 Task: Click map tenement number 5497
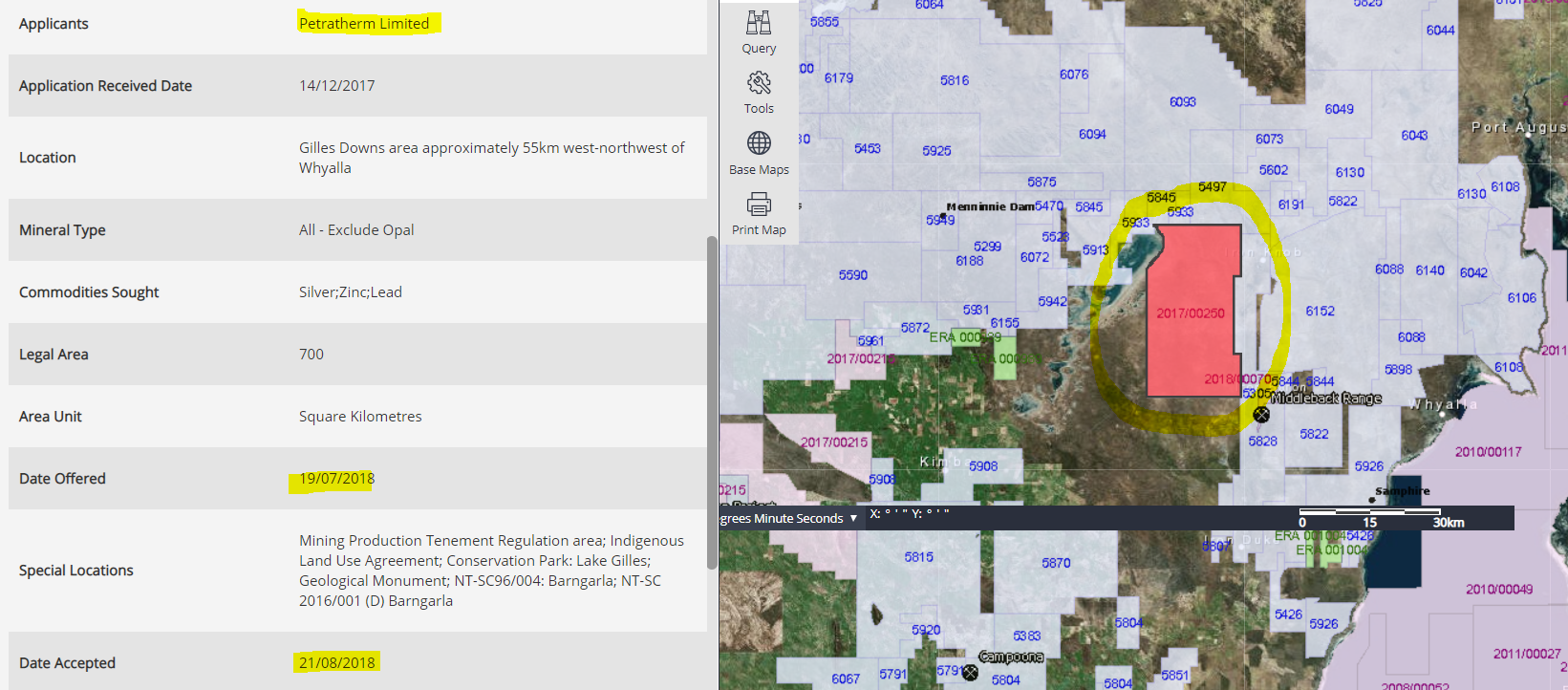pyautogui.click(x=1212, y=187)
